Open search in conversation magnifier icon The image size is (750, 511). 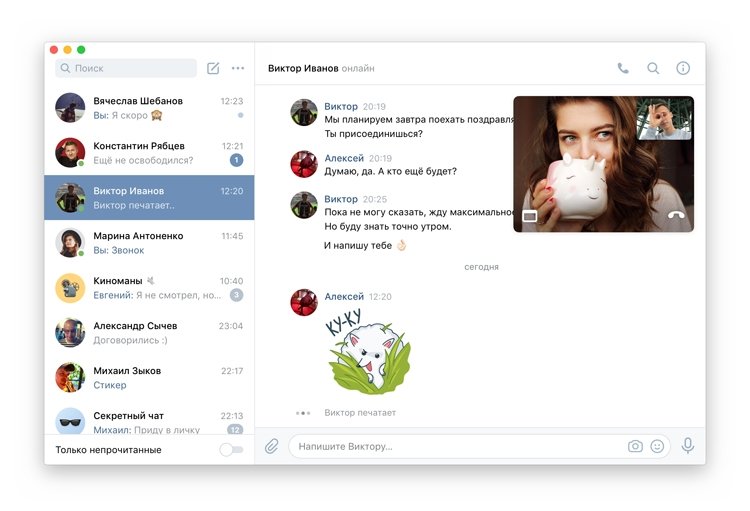point(653,68)
